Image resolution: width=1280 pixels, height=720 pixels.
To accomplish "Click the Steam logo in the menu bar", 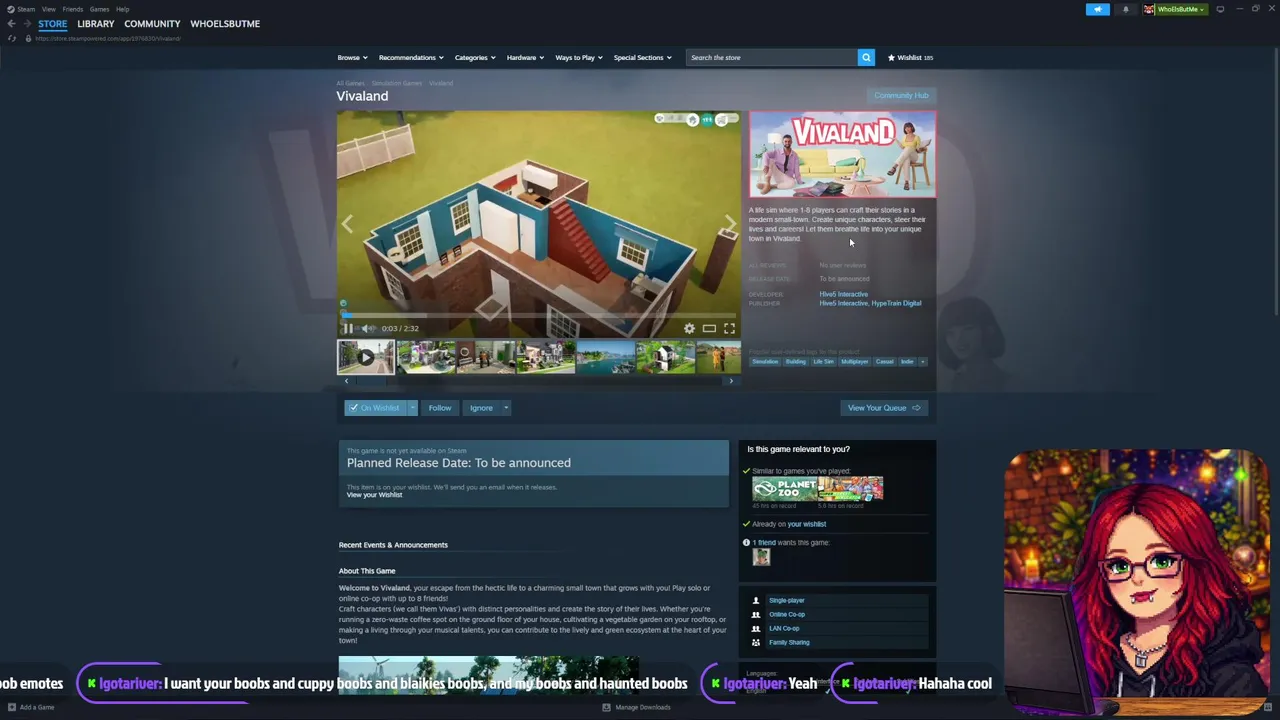I will click(x=11, y=9).
